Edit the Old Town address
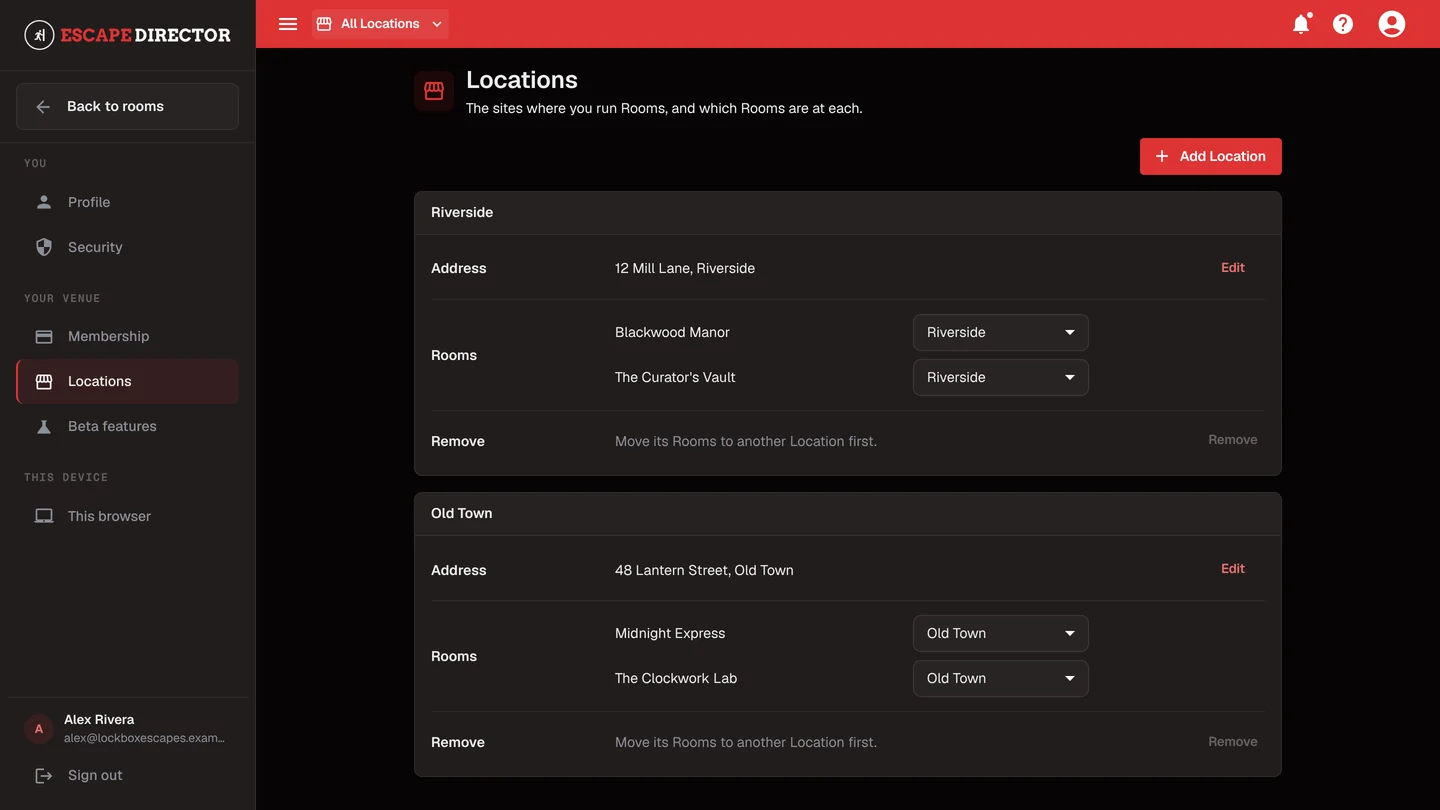This screenshot has width=1440, height=810. click(x=1232, y=568)
